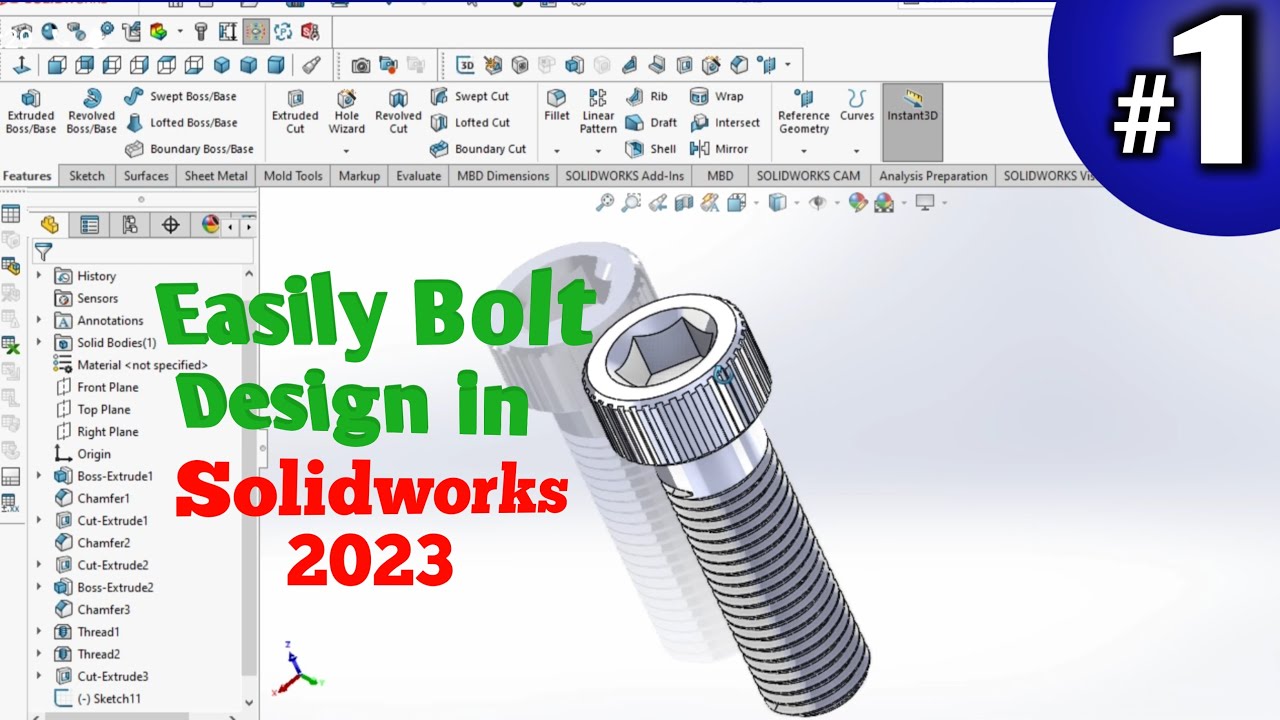Expand the Thread1 feature
Screen dimensions: 1280x720
(39, 632)
